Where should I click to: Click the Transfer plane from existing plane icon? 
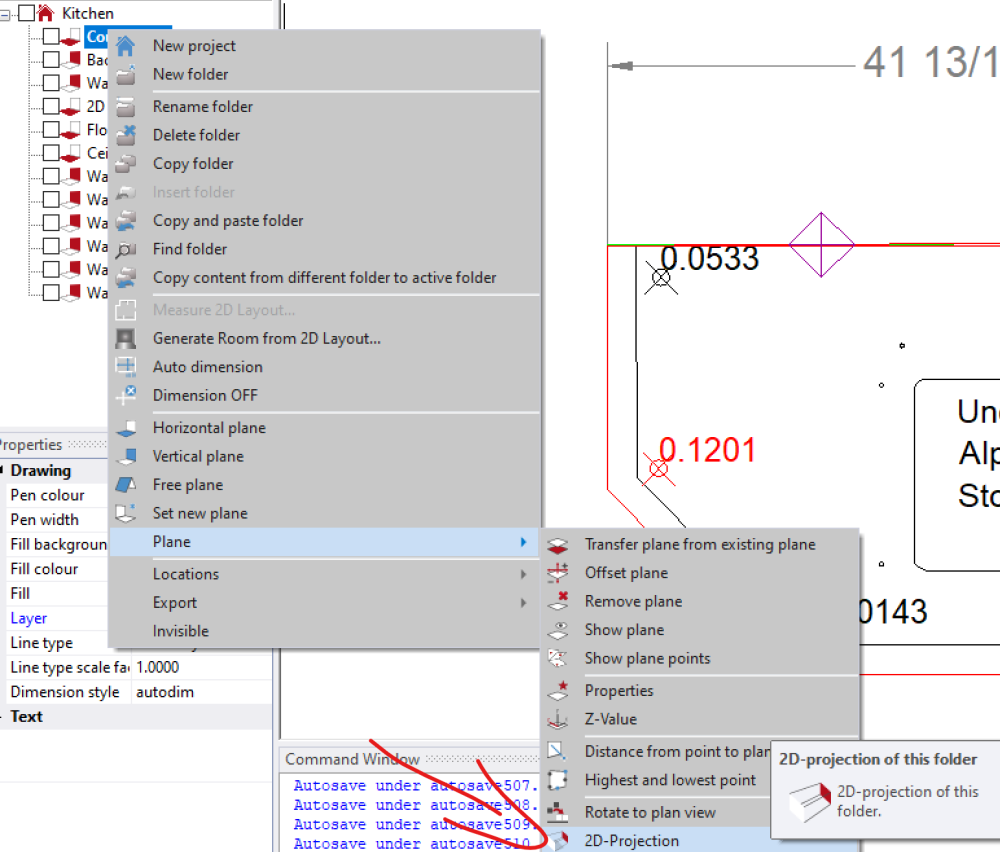click(557, 545)
